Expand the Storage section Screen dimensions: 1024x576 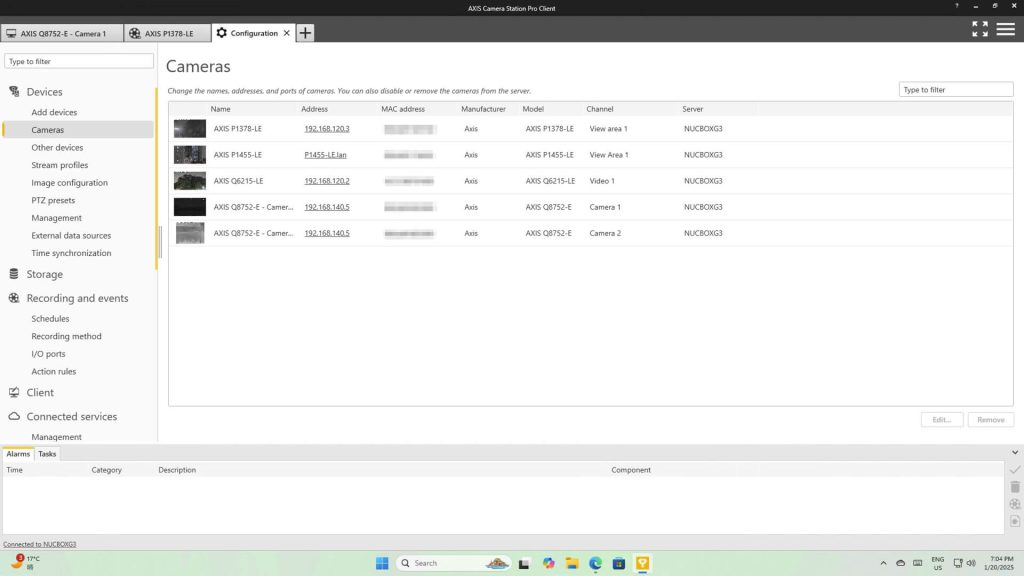pos(44,274)
